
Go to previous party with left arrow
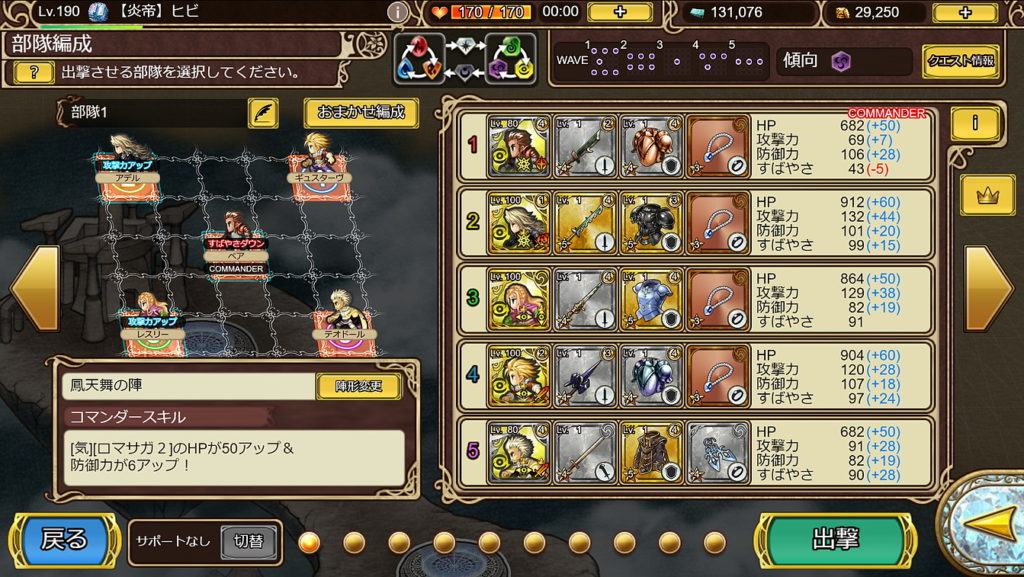35,288
